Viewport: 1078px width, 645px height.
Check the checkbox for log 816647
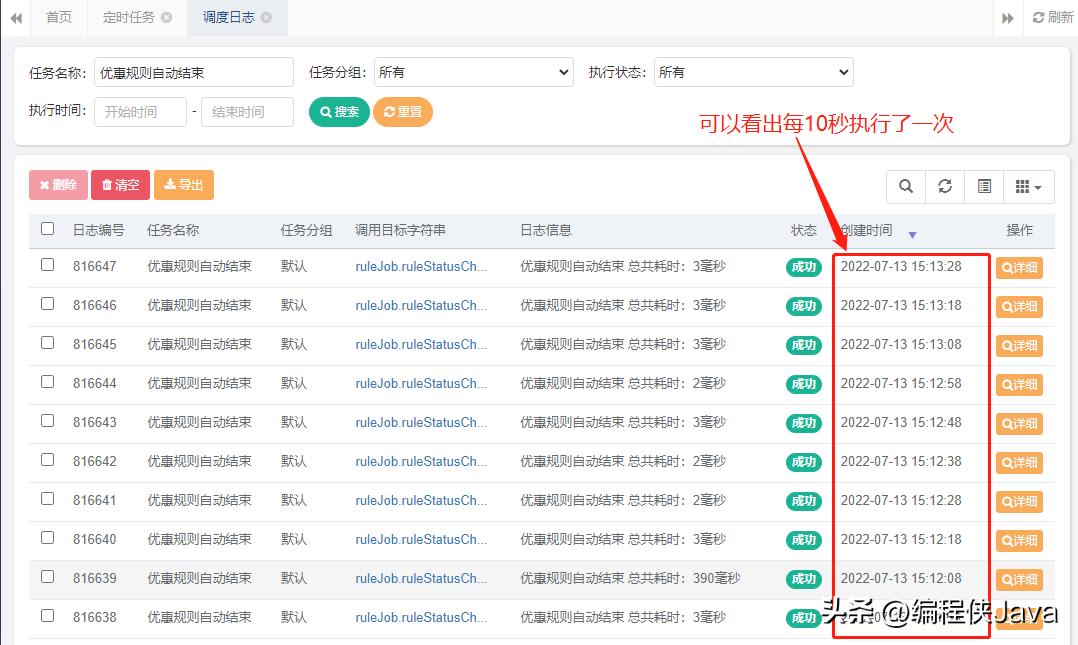(47, 267)
